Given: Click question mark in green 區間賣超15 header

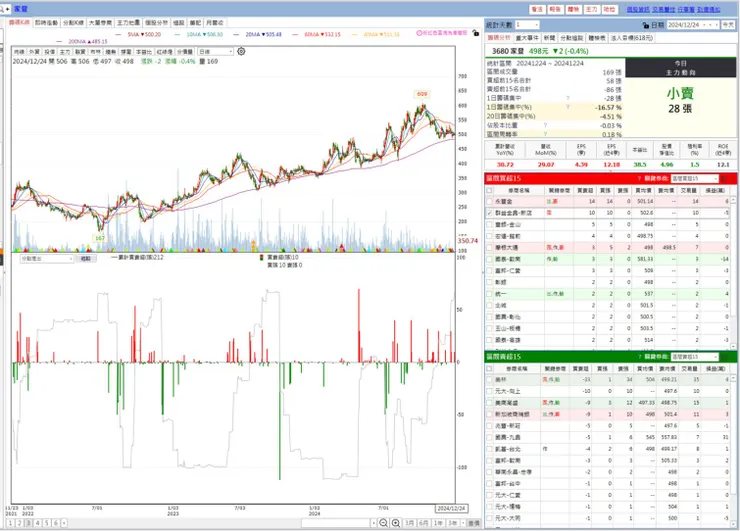Looking at the screenshot, I should click(639, 357).
